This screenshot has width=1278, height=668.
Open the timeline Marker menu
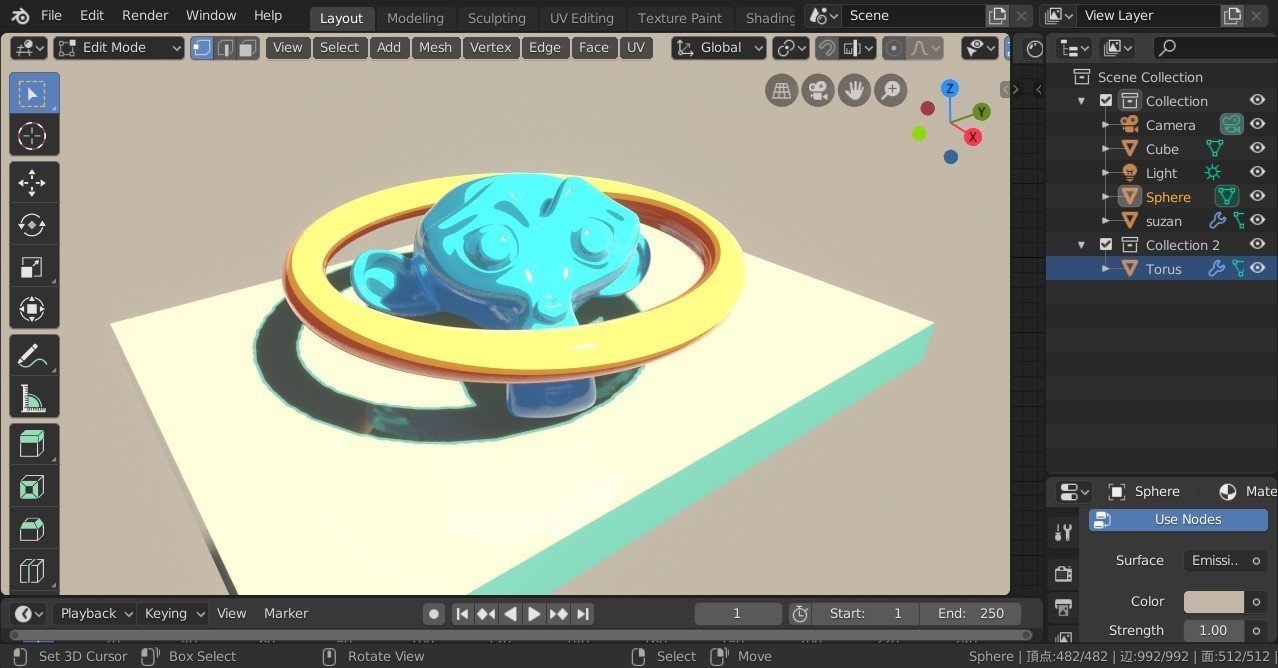(286, 614)
